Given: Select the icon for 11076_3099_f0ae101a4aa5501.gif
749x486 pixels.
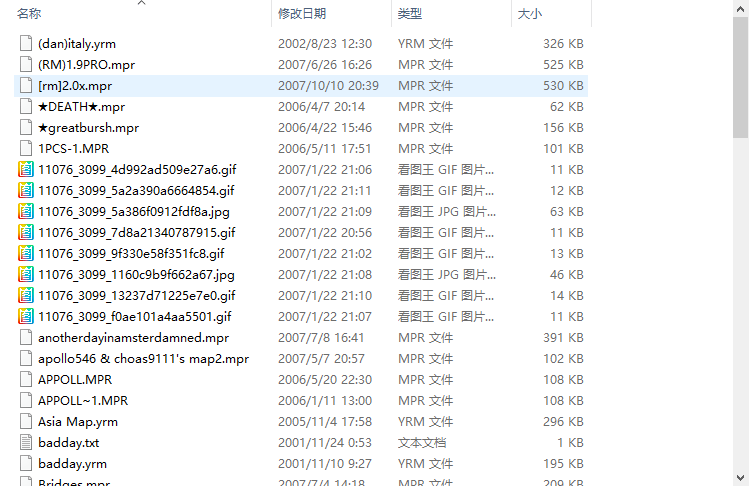Looking at the screenshot, I should click(x=26, y=316).
